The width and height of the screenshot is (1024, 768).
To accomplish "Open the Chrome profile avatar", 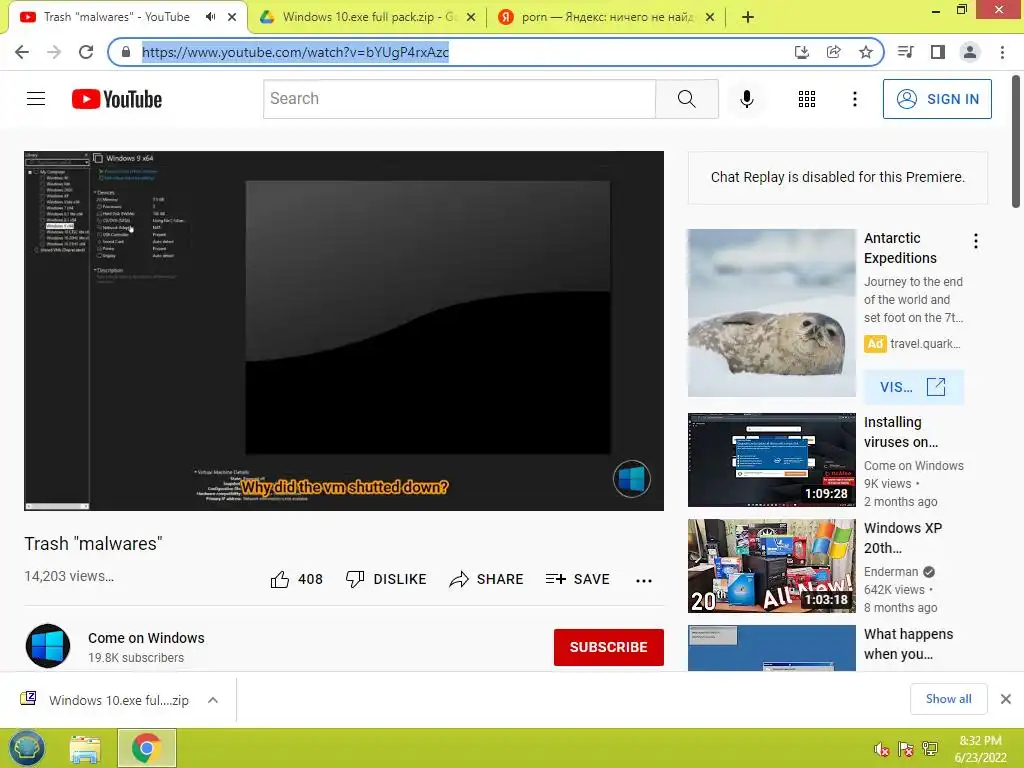I will click(970, 52).
